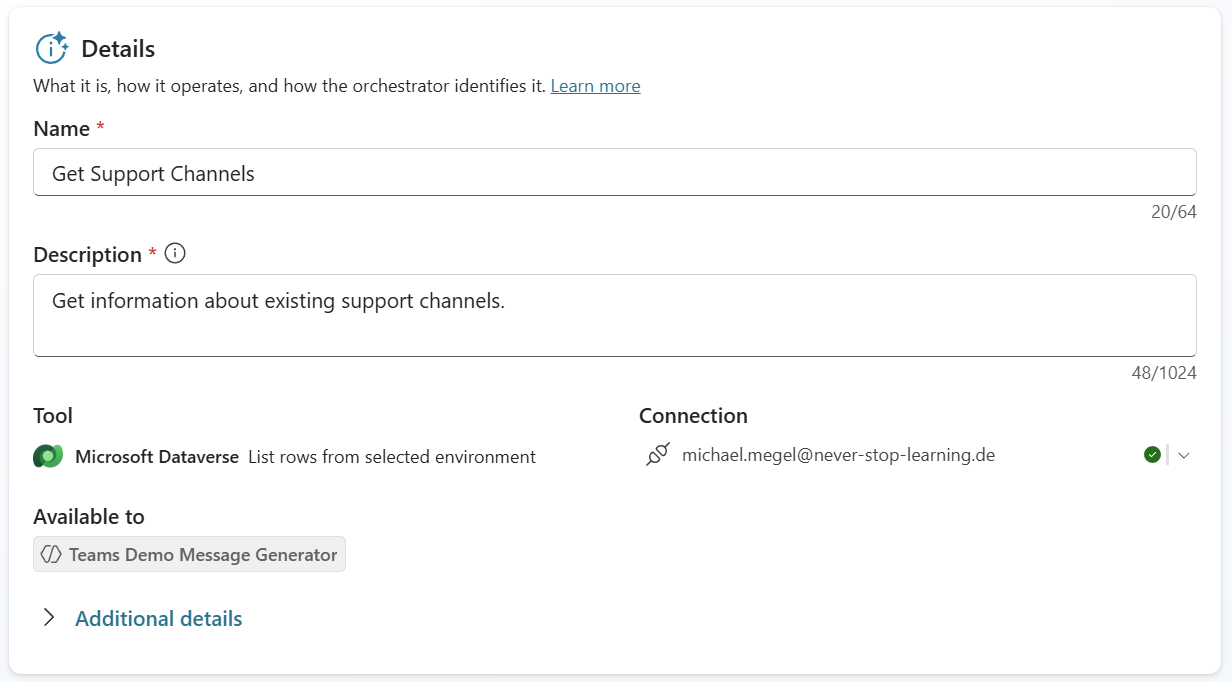Click the Teams Demo Message Generator chip
The width and height of the screenshot is (1232, 682).
point(190,554)
